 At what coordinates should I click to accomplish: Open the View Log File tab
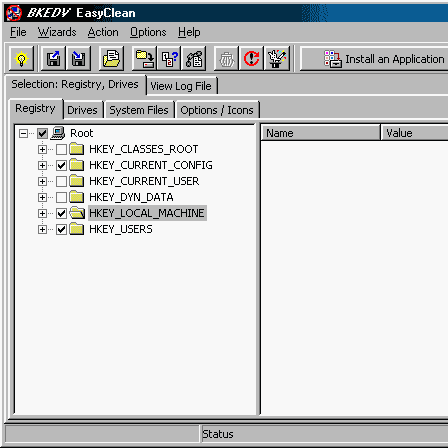[x=181, y=86]
